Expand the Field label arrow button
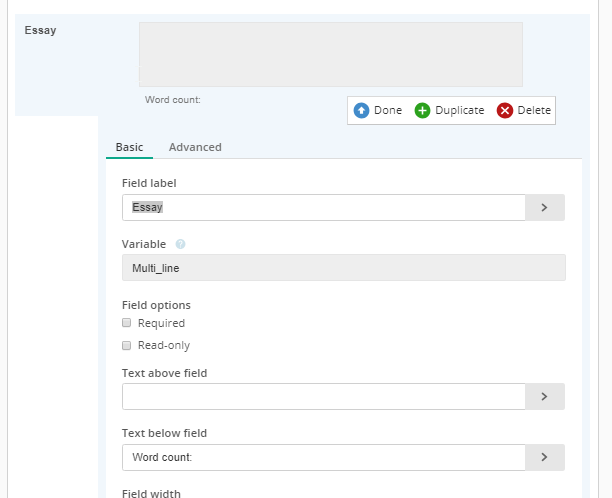This screenshot has width=612, height=498. [544, 207]
